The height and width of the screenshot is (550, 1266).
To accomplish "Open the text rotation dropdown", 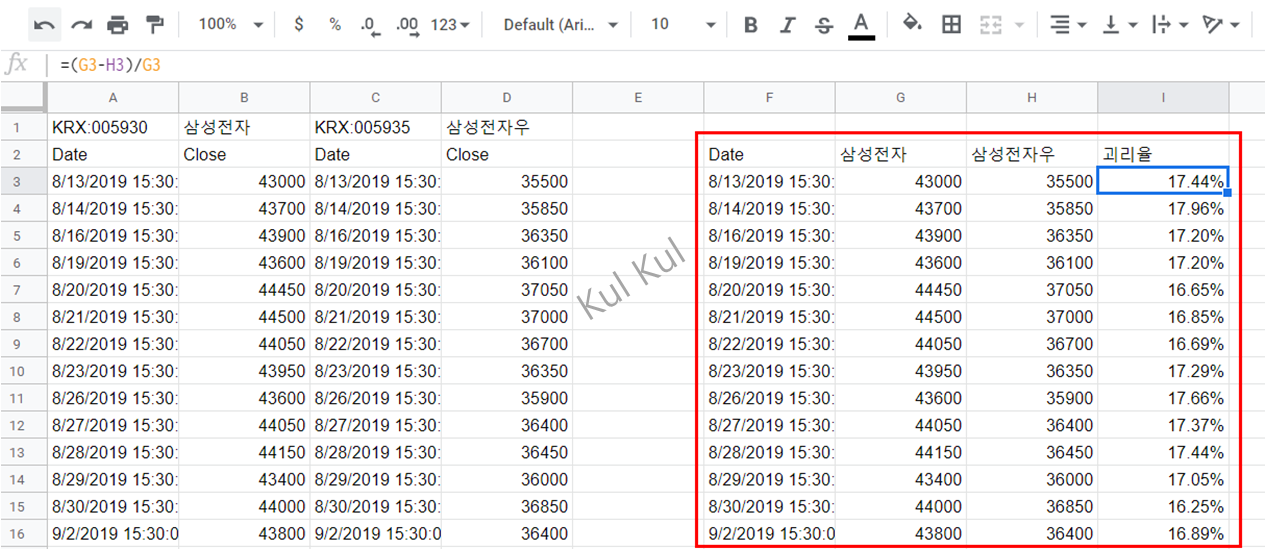I will (1220, 25).
